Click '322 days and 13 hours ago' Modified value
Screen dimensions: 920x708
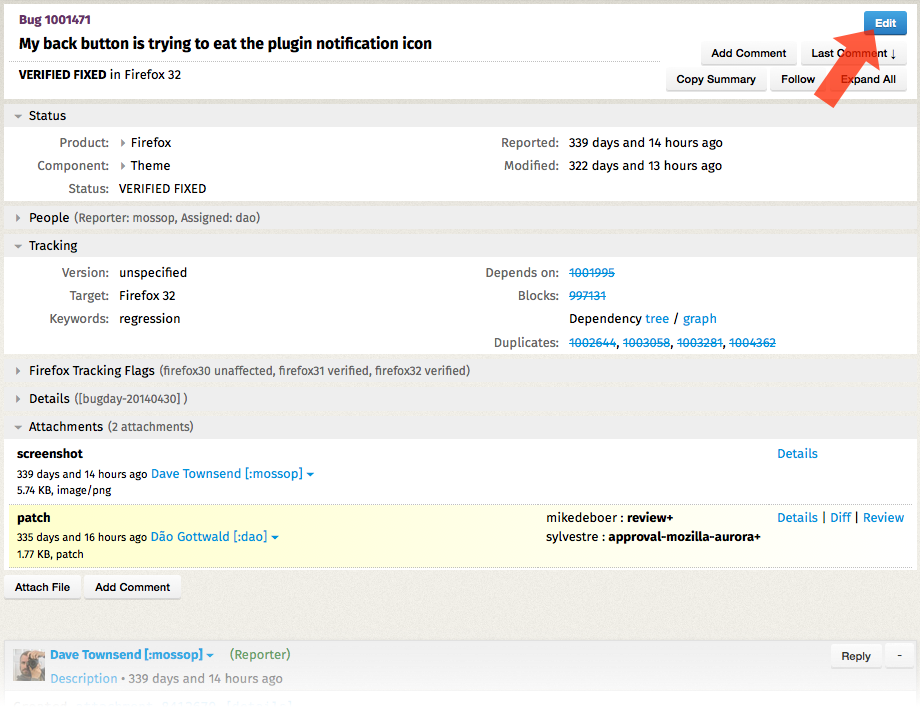coord(645,166)
